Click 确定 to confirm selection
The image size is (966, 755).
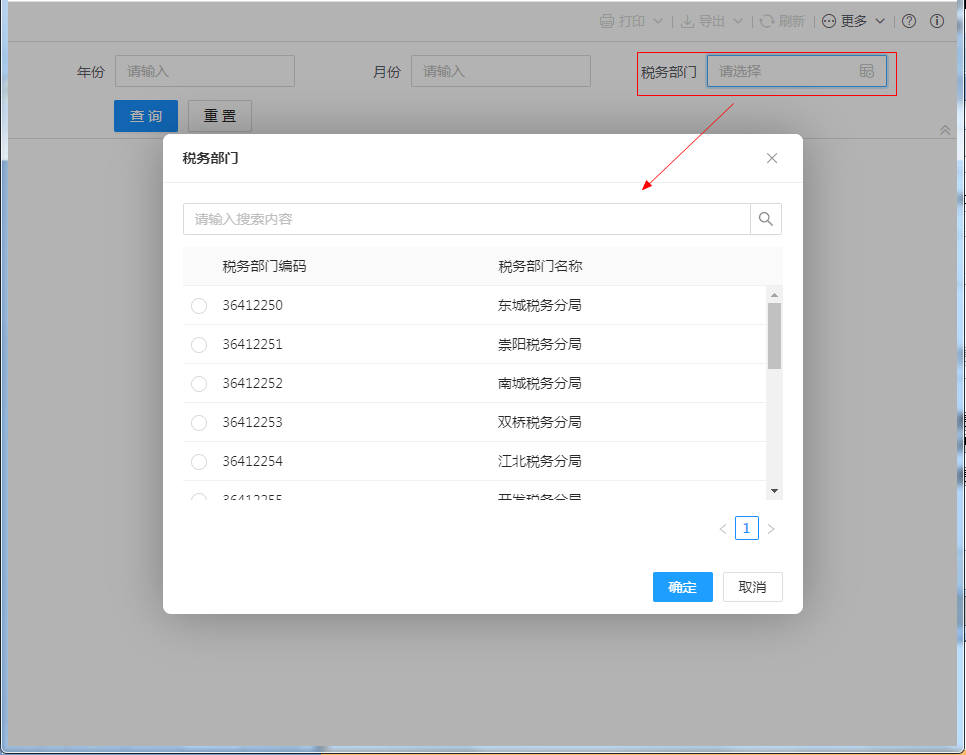(682, 587)
